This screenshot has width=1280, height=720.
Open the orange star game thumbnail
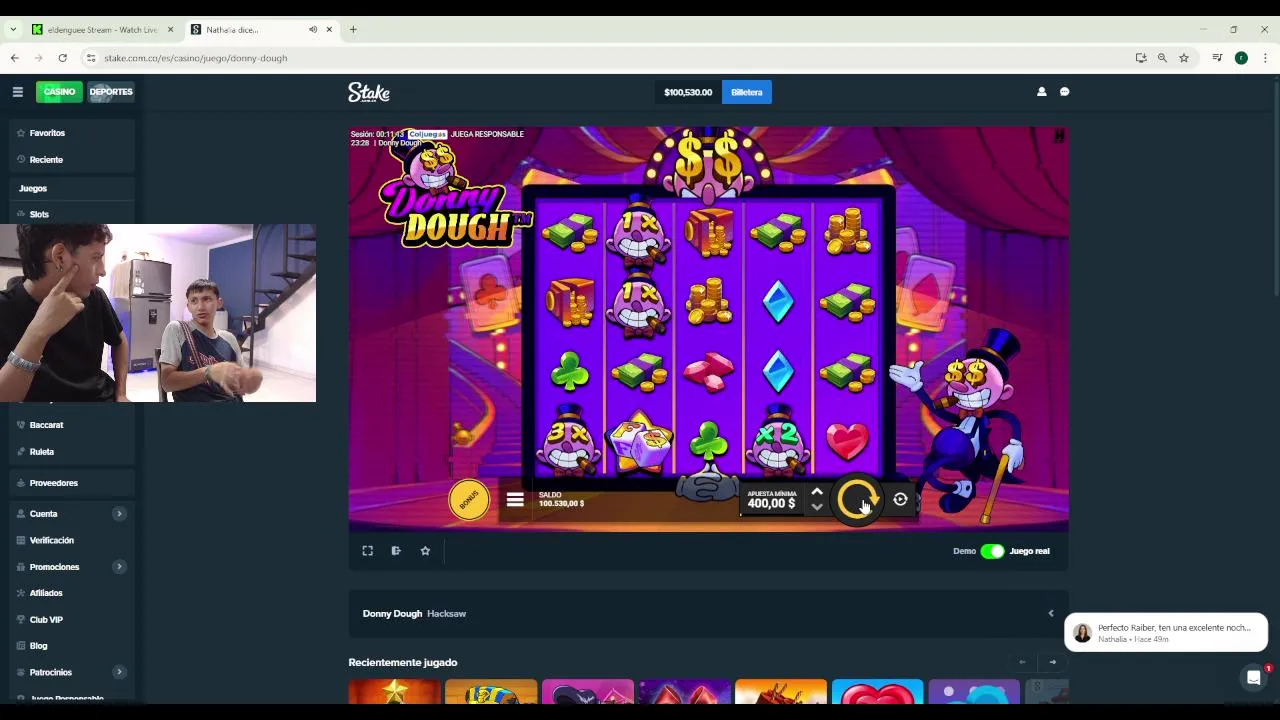pos(394,692)
